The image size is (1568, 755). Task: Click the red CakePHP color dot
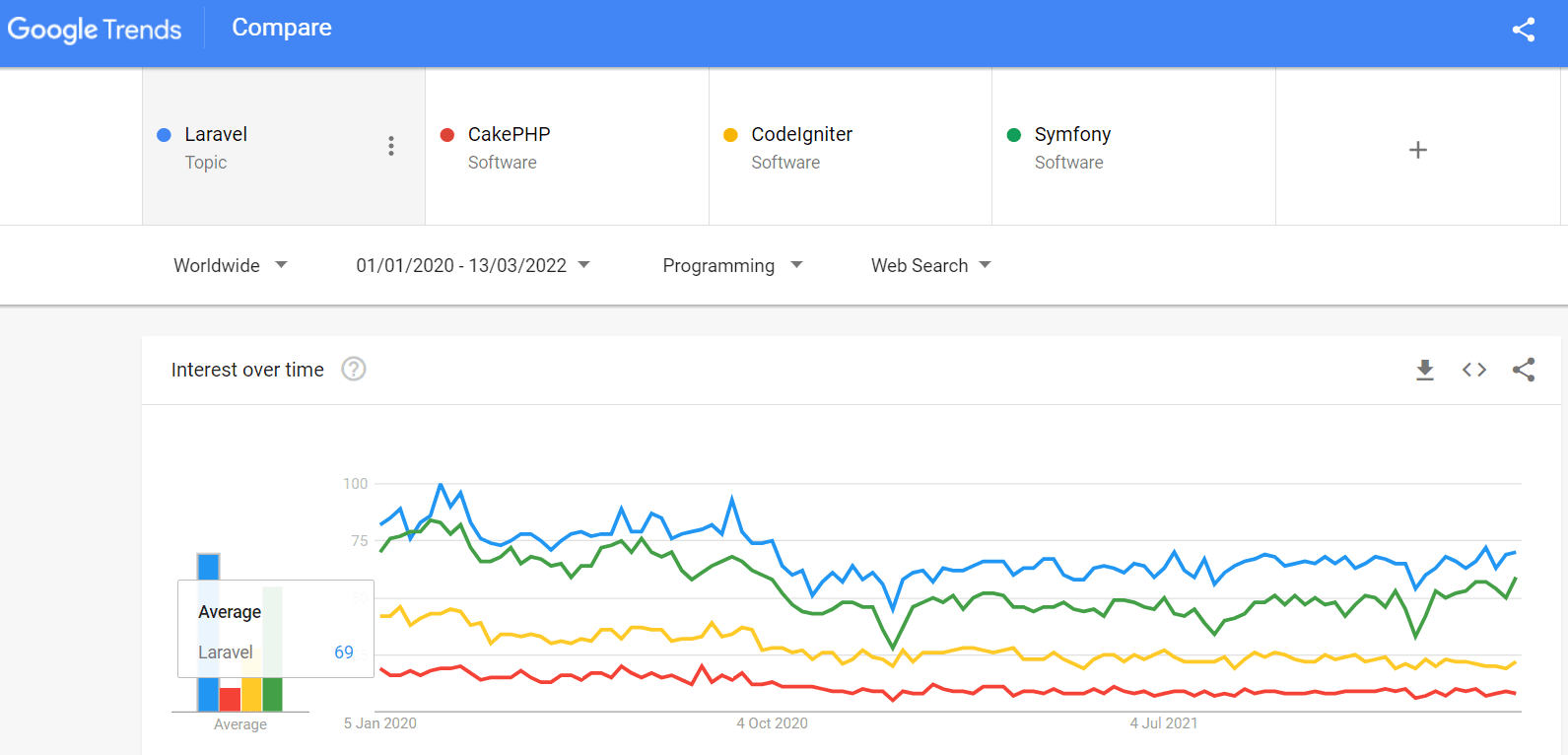coord(445,134)
